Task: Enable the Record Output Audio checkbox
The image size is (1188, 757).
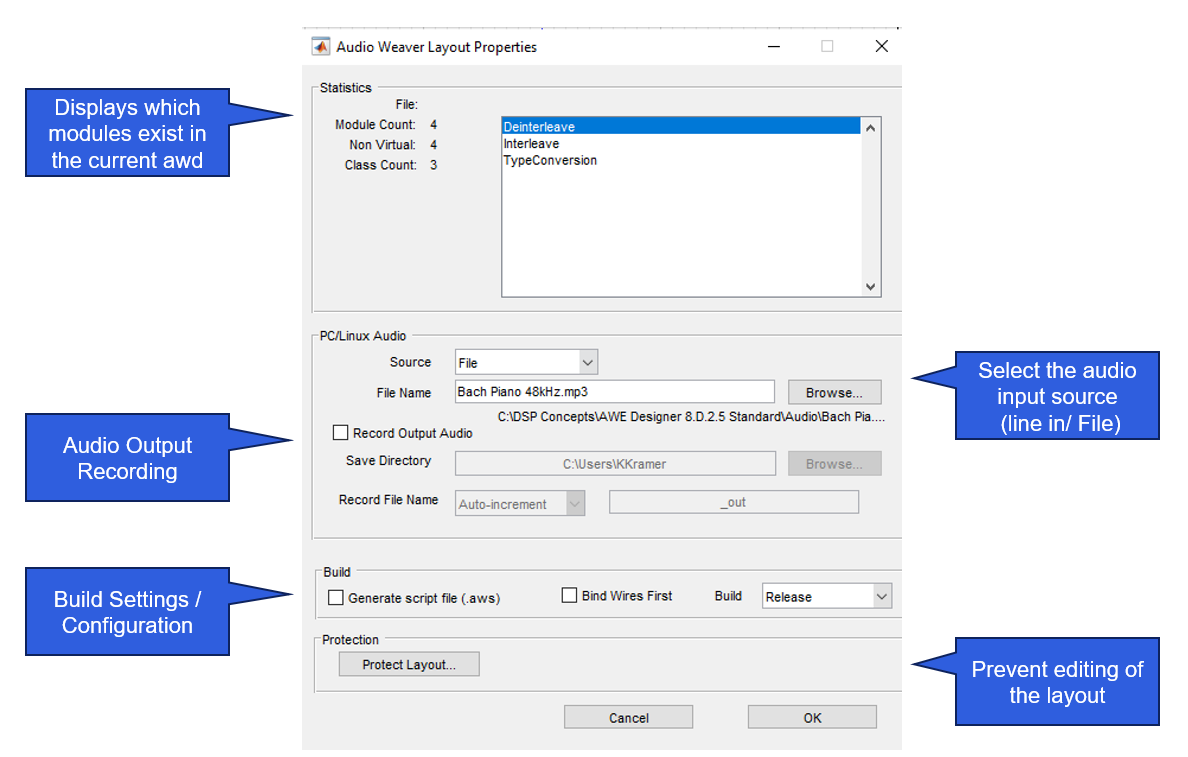Action: (341, 434)
